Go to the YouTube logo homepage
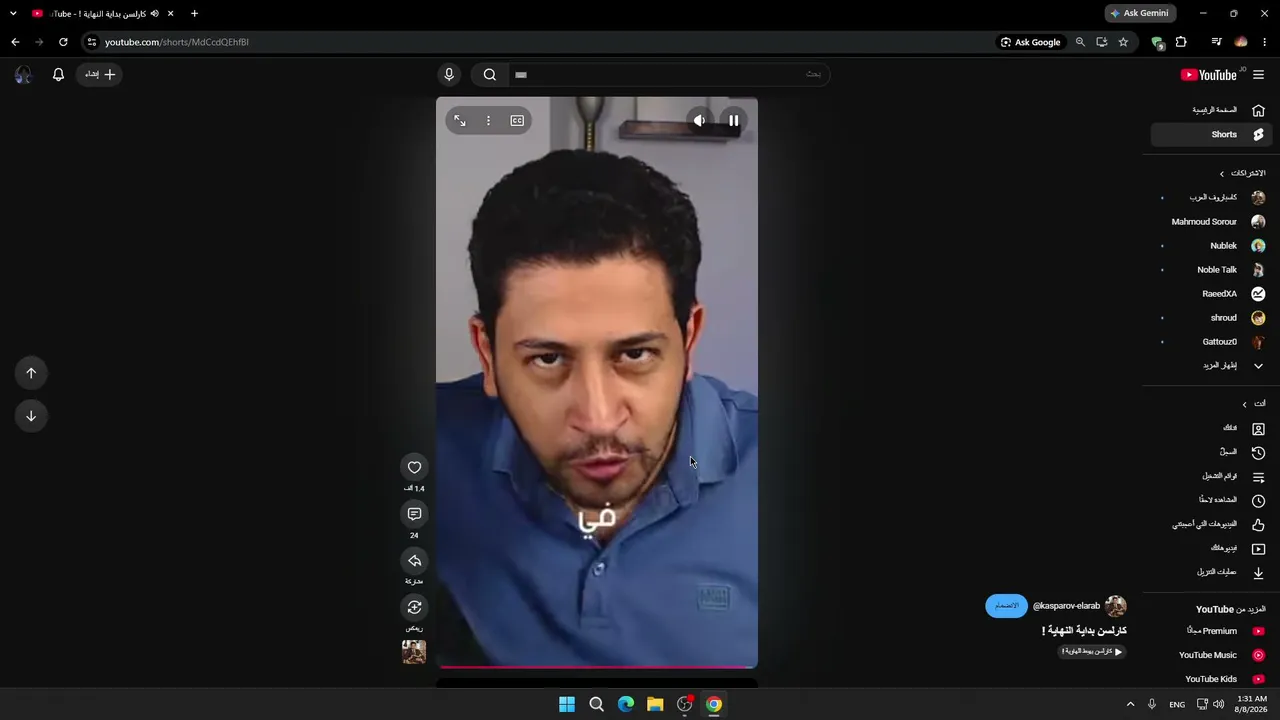 (x=1209, y=75)
